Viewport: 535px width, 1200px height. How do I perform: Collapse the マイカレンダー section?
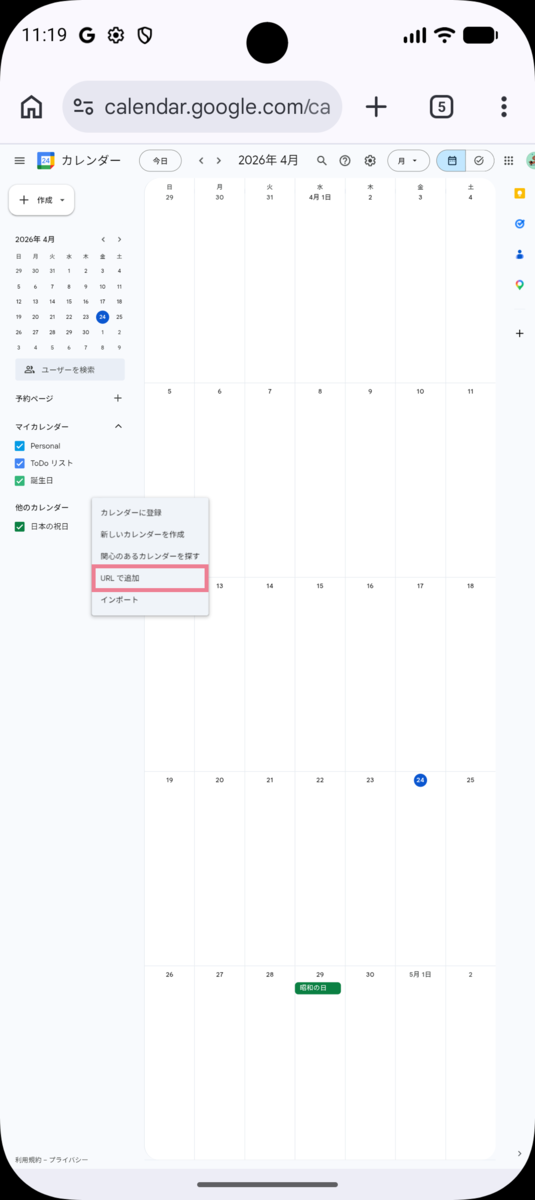coord(118,427)
